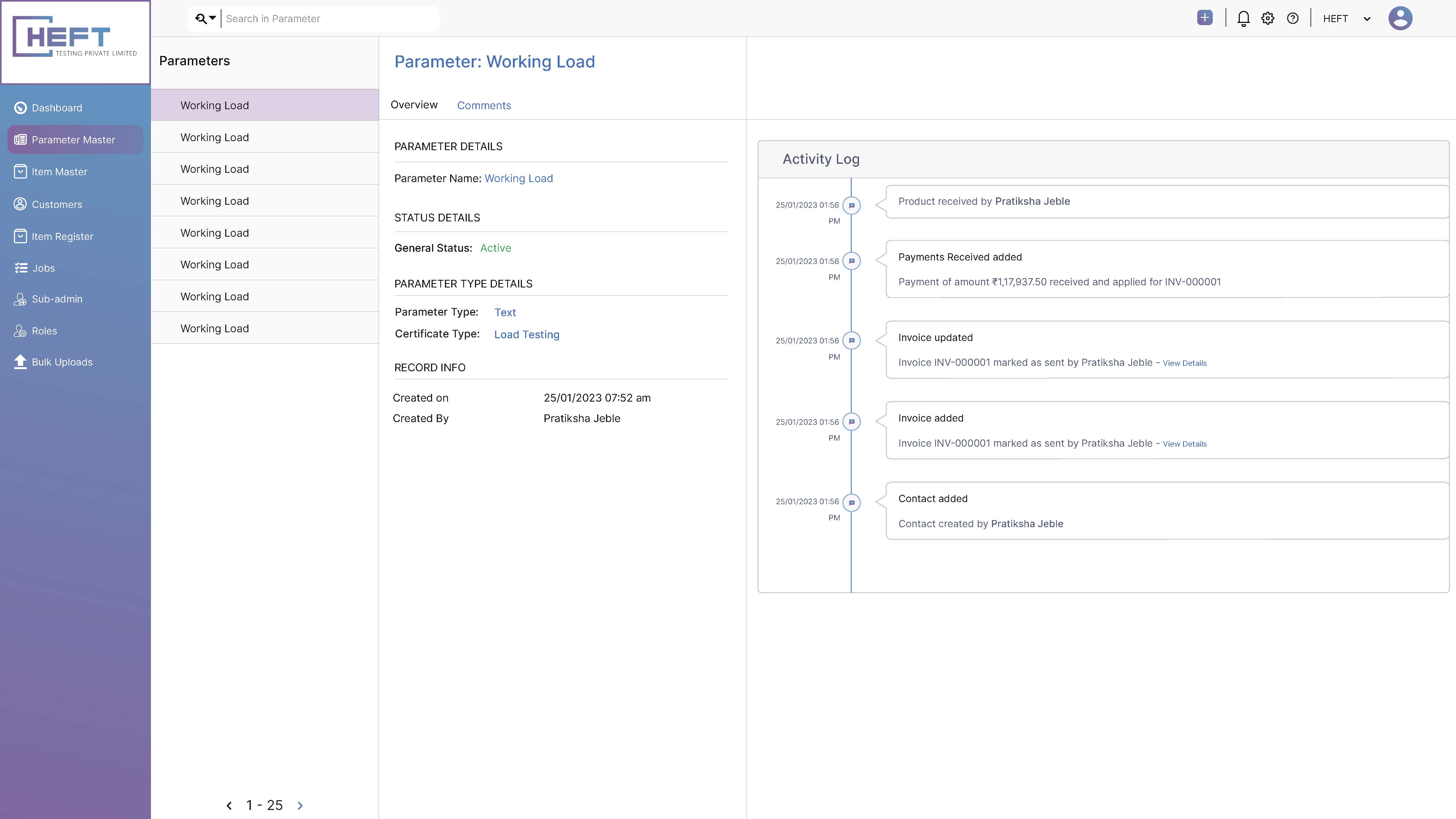Viewport: 1456px width, 819px height.
Task: Click the Payments Received activity marker
Action: (x=852, y=261)
